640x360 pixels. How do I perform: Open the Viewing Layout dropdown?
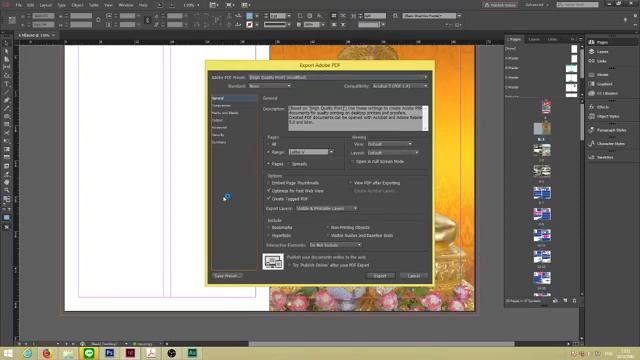click(x=393, y=153)
